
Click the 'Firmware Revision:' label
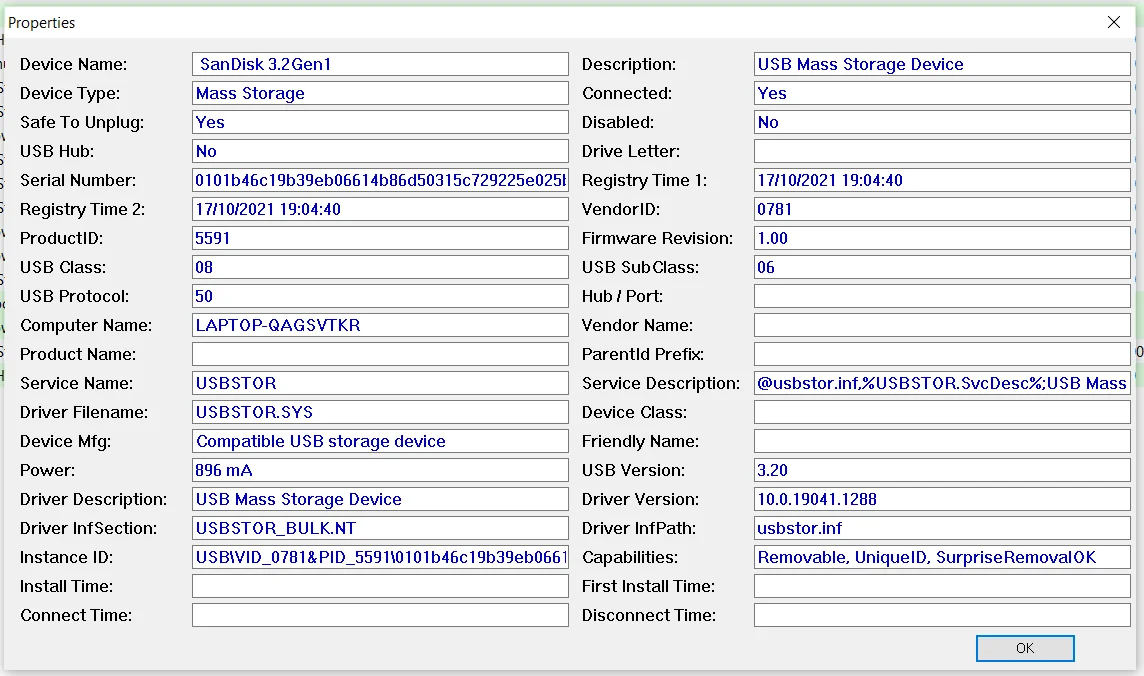(657, 238)
